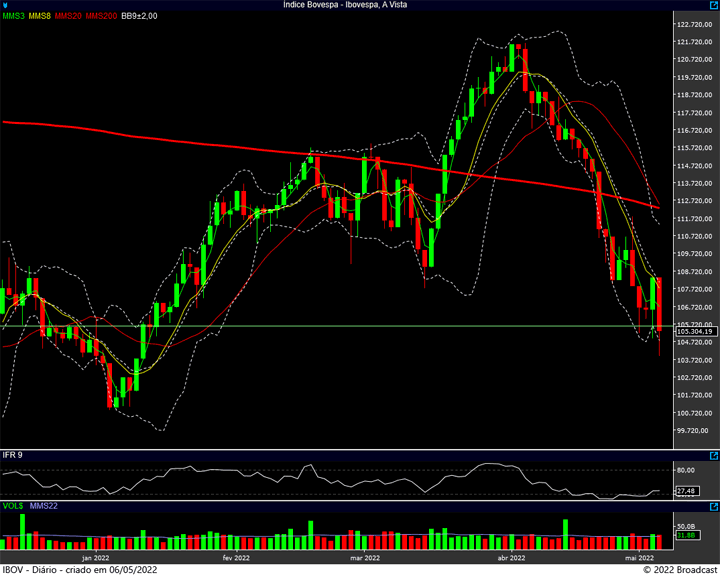720x575 pixels.
Task: Click the VOL$ indicator label
Action: (x=13, y=506)
